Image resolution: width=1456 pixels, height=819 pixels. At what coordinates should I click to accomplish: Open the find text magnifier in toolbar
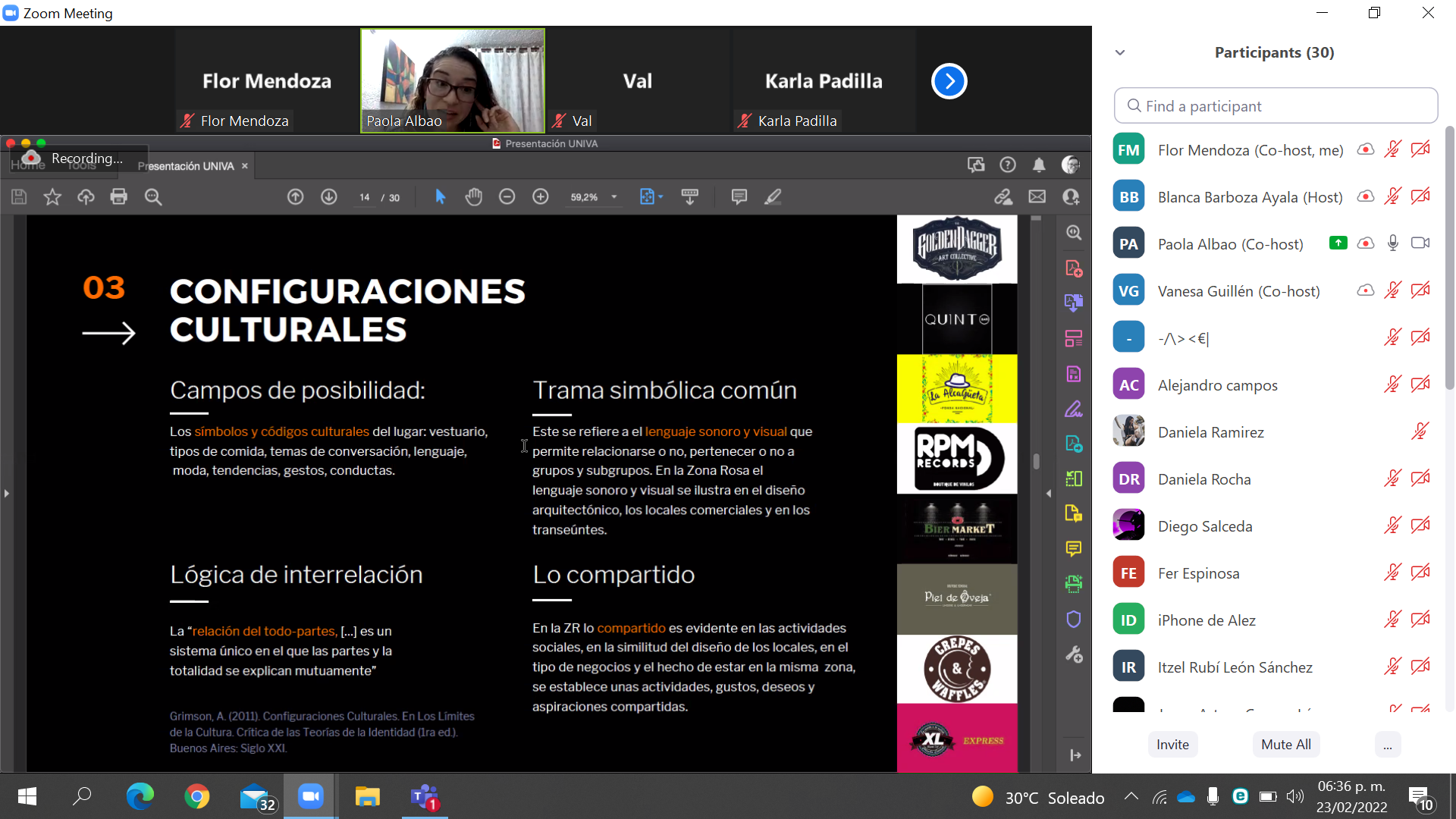coord(153,197)
